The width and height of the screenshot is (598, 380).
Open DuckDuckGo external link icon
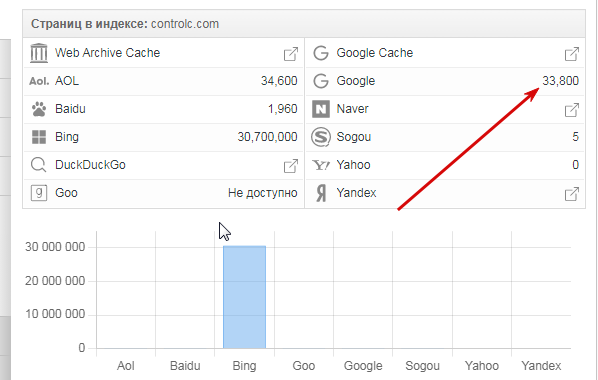click(291, 166)
